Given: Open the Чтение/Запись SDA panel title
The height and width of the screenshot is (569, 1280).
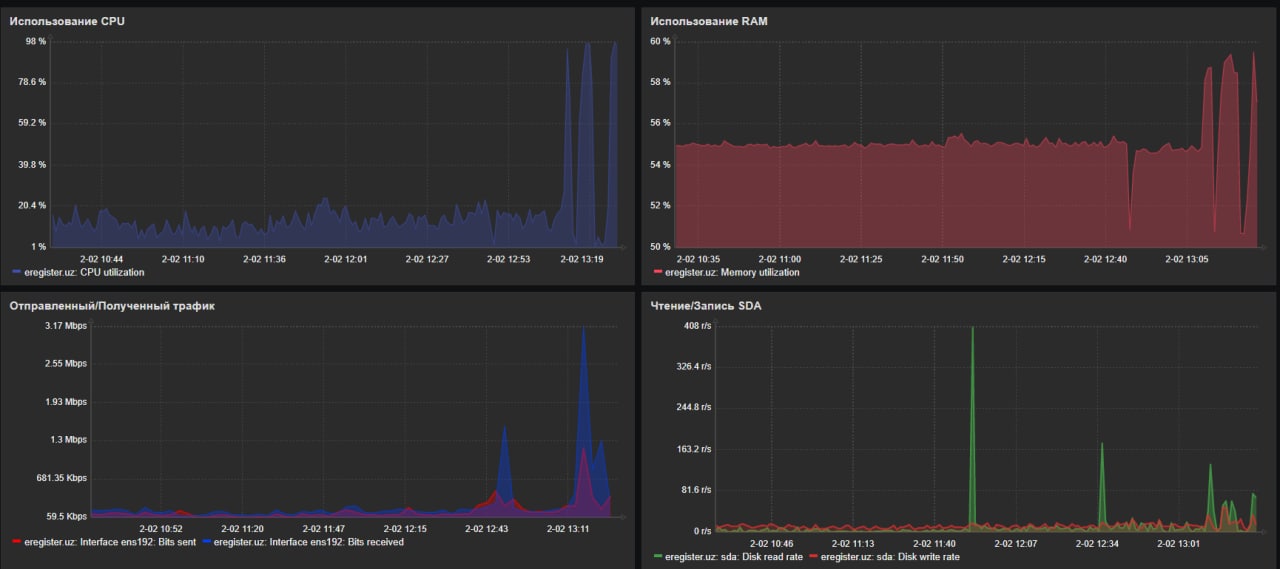Looking at the screenshot, I should coord(705,306).
